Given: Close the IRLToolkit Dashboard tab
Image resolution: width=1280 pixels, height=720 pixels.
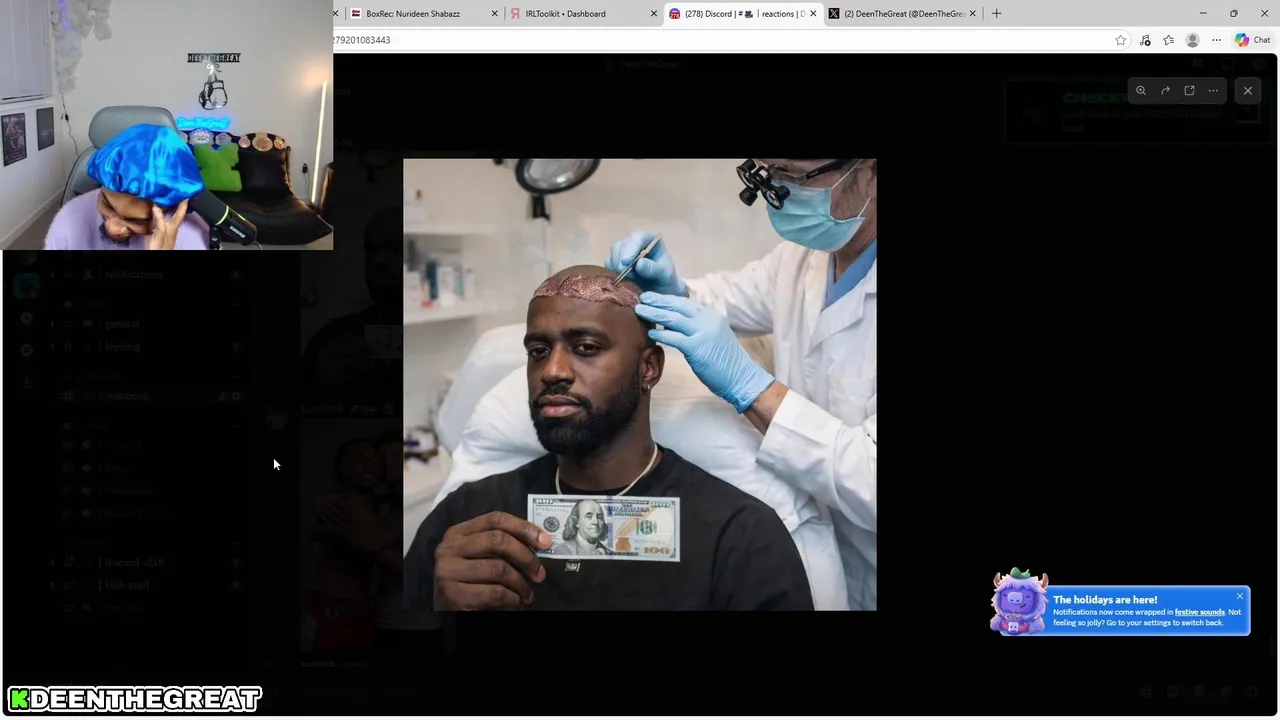Looking at the screenshot, I should pyautogui.click(x=654, y=14).
